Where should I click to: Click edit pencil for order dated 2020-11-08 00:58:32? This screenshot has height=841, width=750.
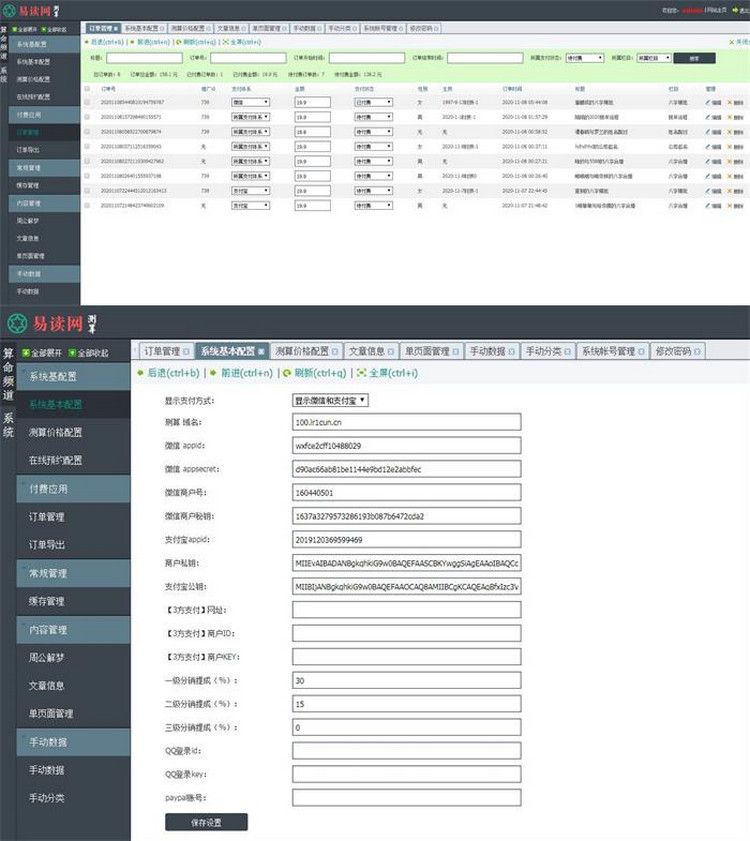(708, 131)
